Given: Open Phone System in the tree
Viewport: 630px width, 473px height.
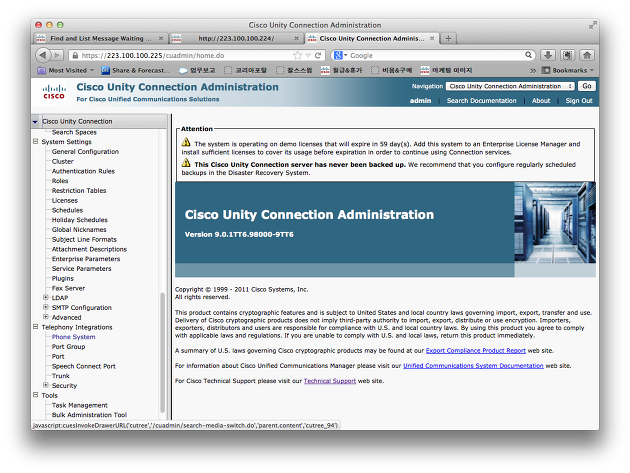Looking at the screenshot, I should 74,337.
